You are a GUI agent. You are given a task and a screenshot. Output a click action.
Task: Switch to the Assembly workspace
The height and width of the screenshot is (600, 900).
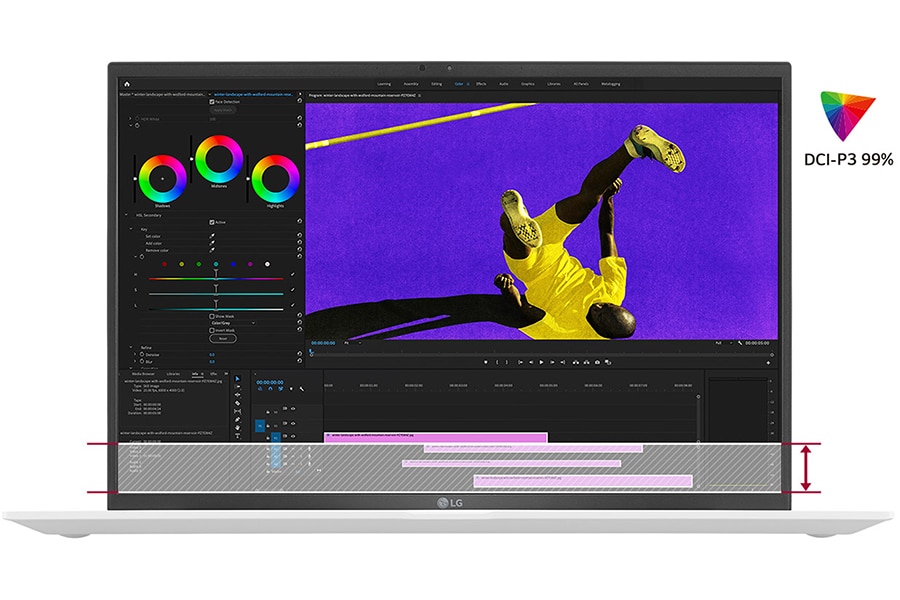pos(411,84)
